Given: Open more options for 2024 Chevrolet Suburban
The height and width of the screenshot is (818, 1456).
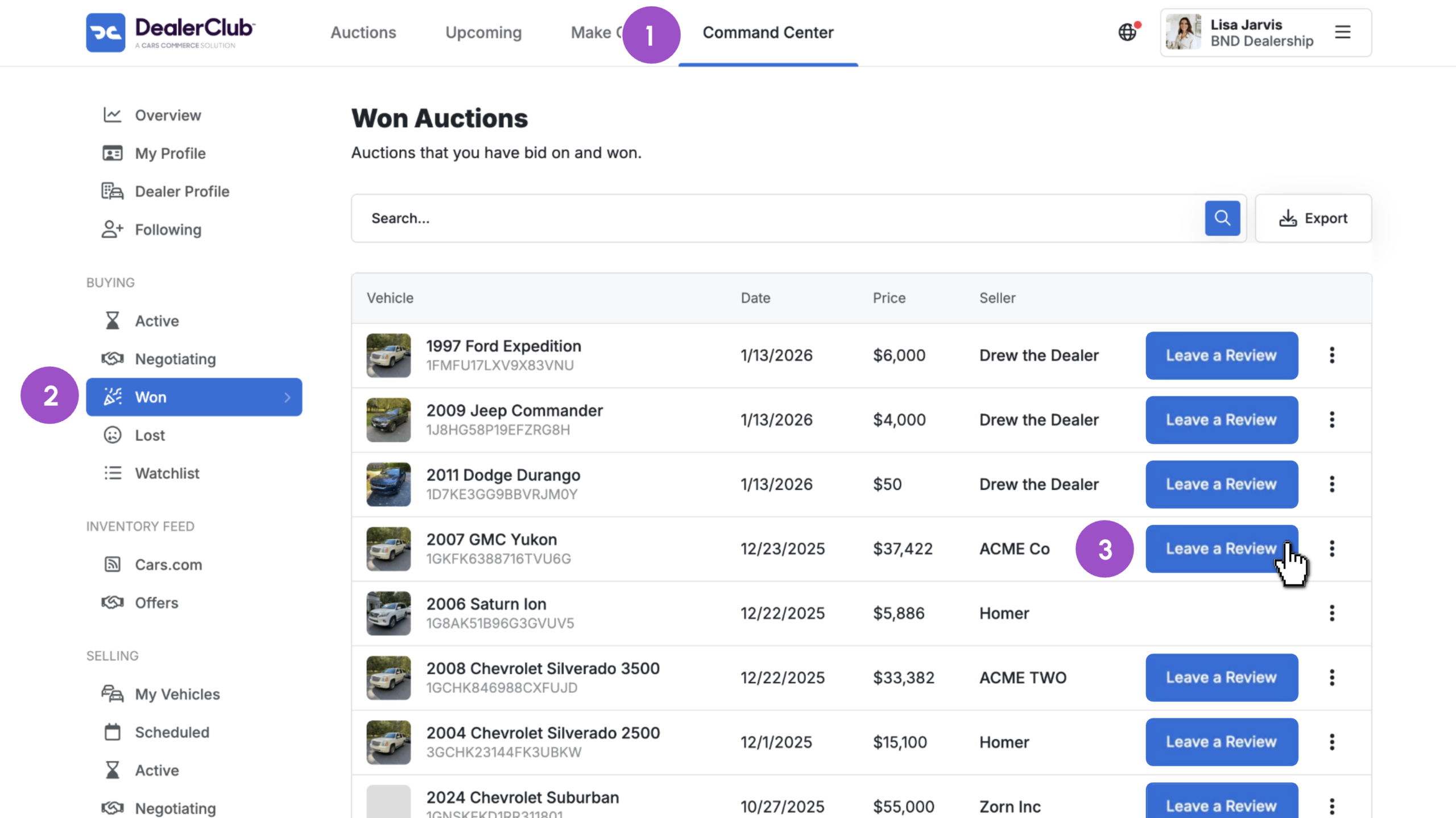Looking at the screenshot, I should pyautogui.click(x=1332, y=806).
